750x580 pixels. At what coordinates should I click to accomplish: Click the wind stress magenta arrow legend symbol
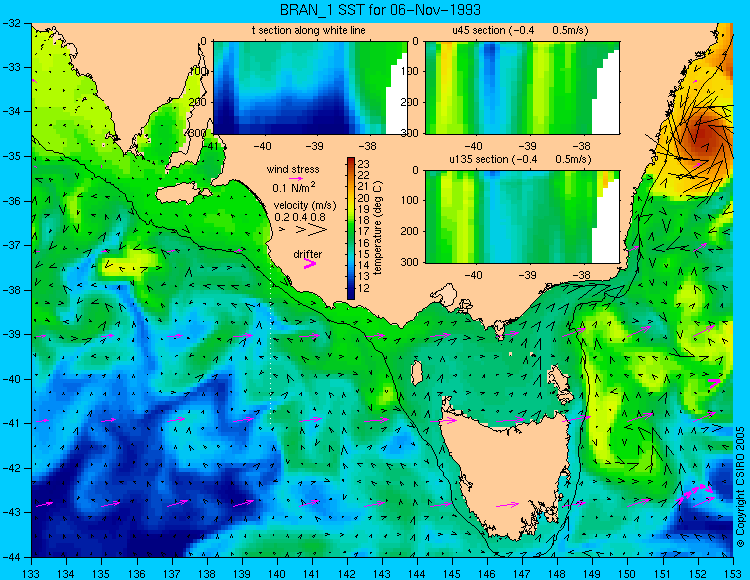[295, 178]
